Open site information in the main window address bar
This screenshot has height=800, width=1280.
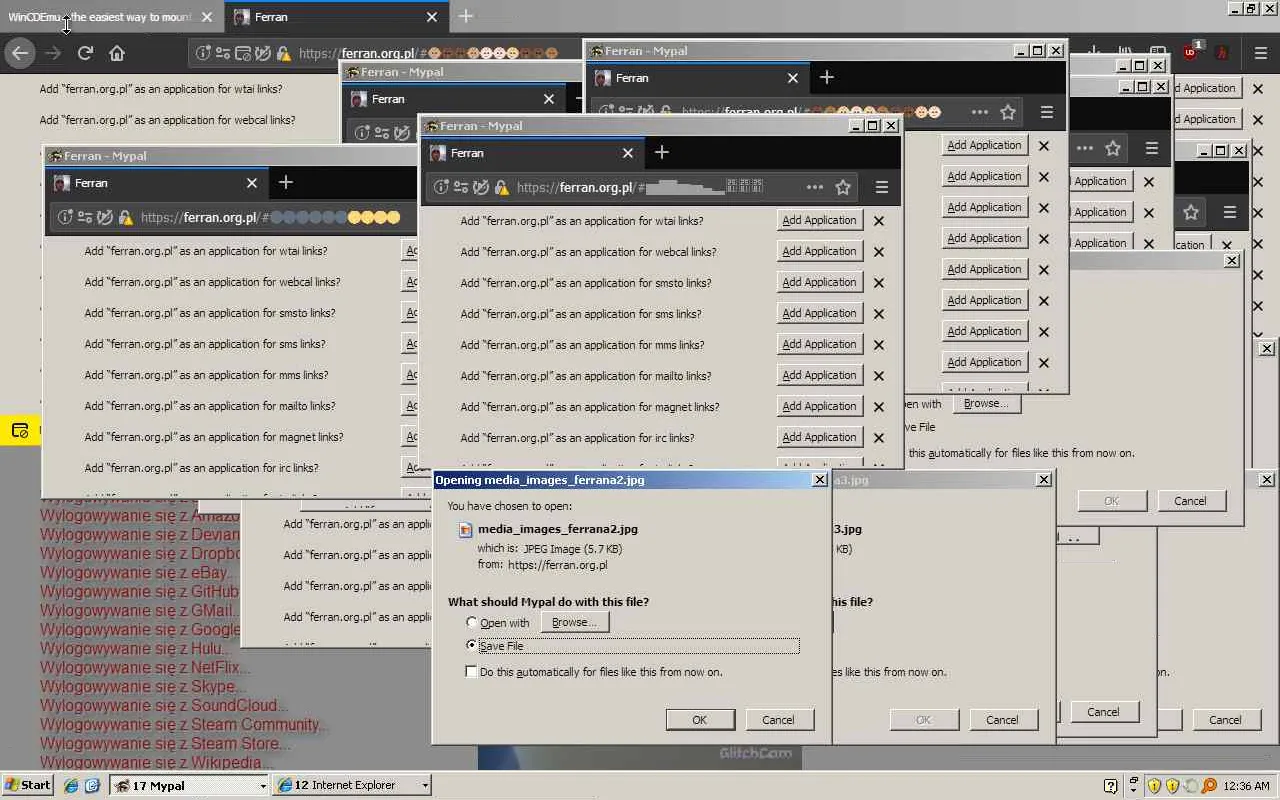(x=203, y=53)
